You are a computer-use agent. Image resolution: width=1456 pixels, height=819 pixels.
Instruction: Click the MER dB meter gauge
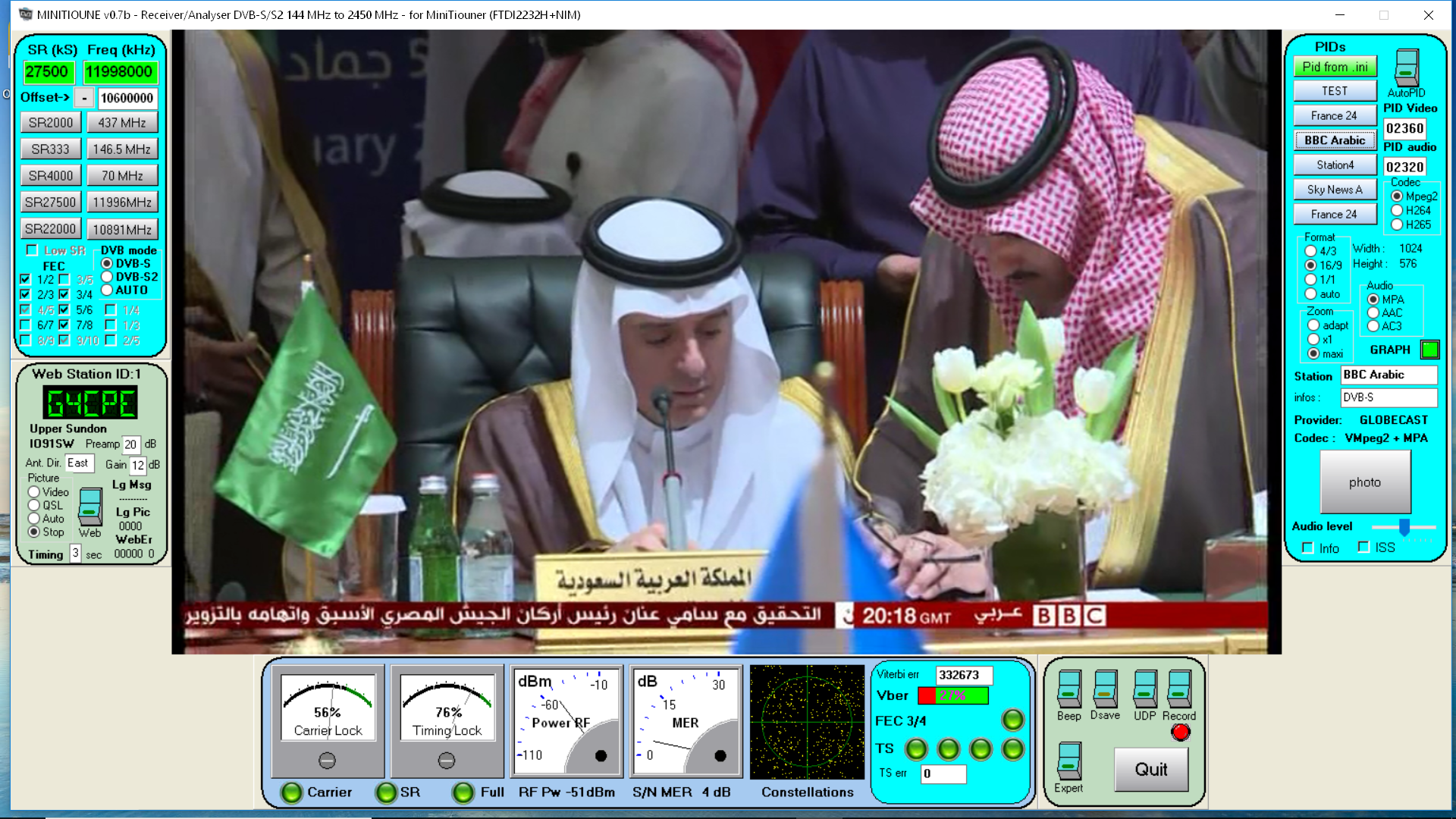pyautogui.click(x=686, y=721)
